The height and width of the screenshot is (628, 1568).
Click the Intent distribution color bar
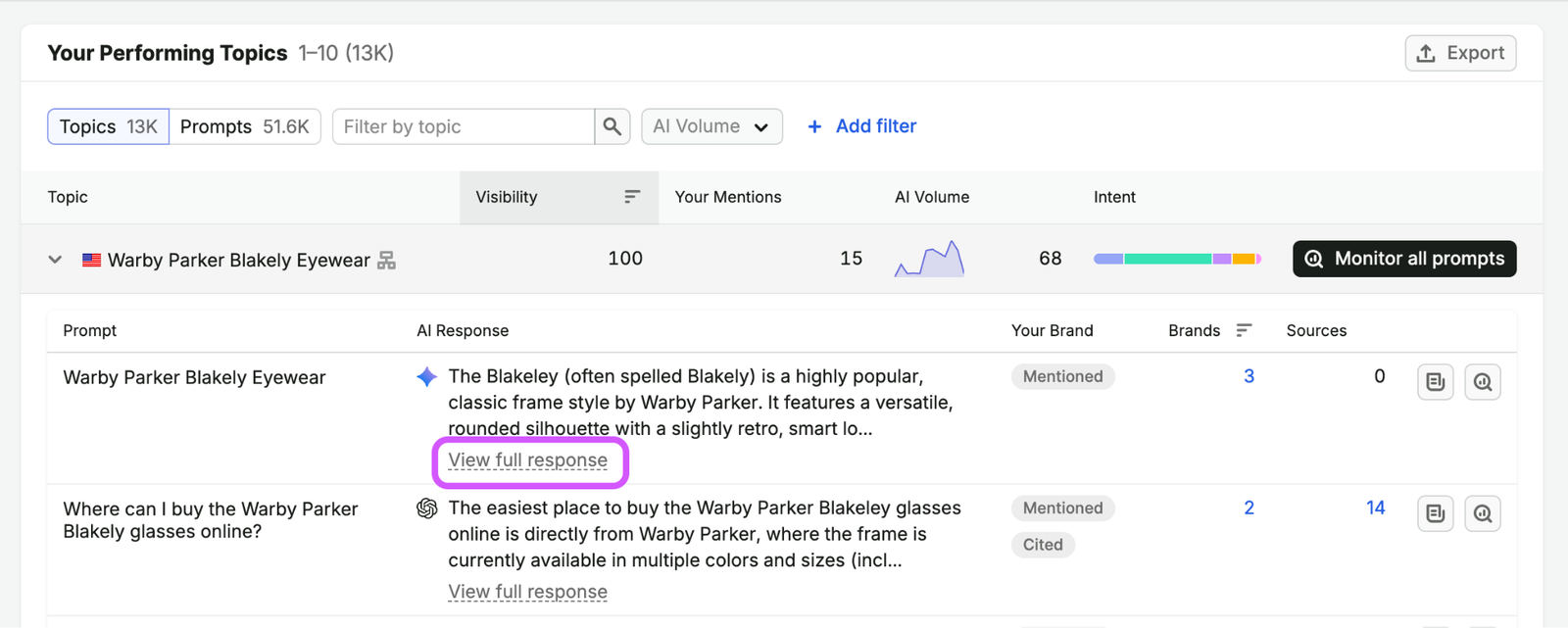click(1177, 259)
